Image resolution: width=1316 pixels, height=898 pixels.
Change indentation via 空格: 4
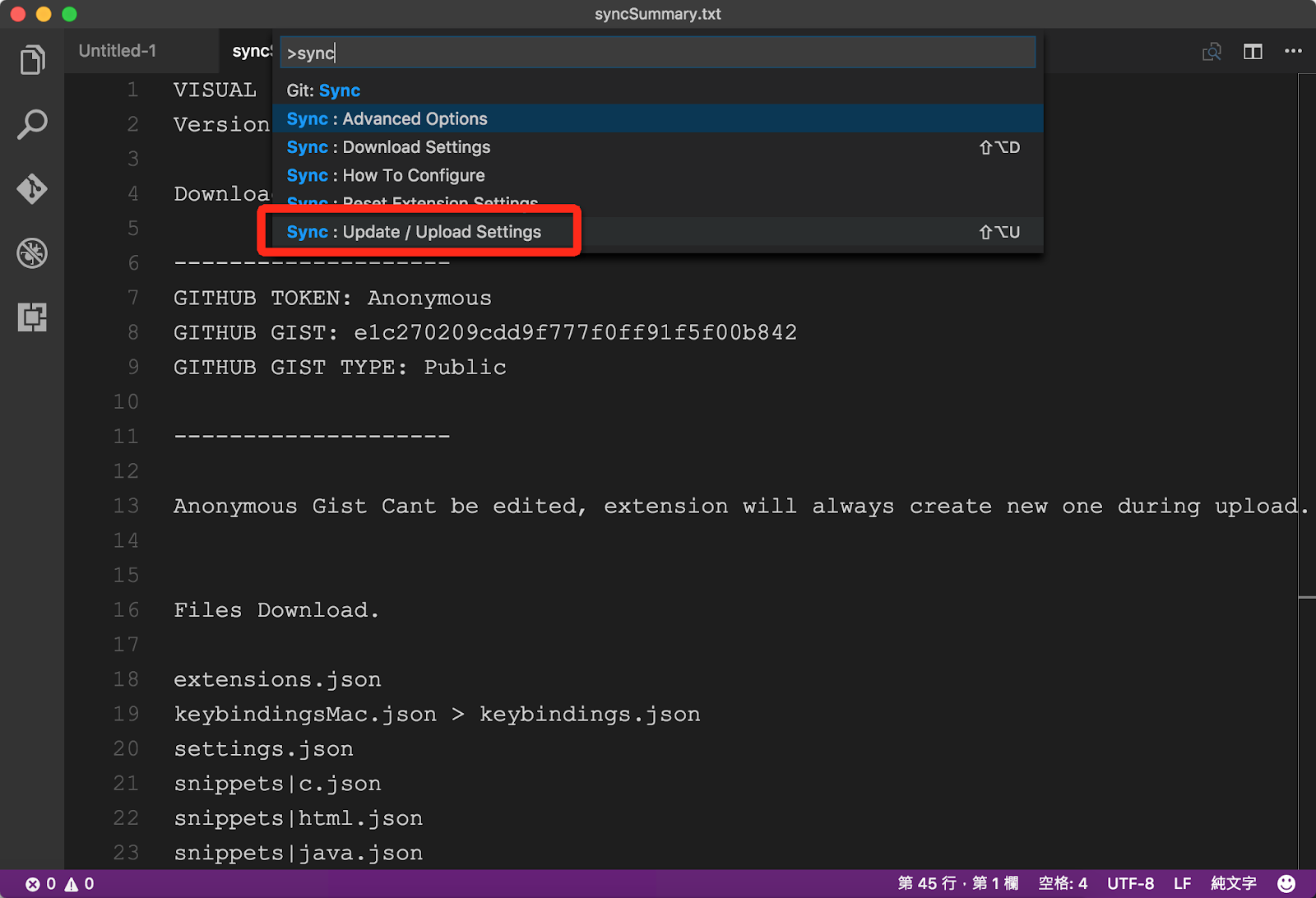click(x=1063, y=884)
